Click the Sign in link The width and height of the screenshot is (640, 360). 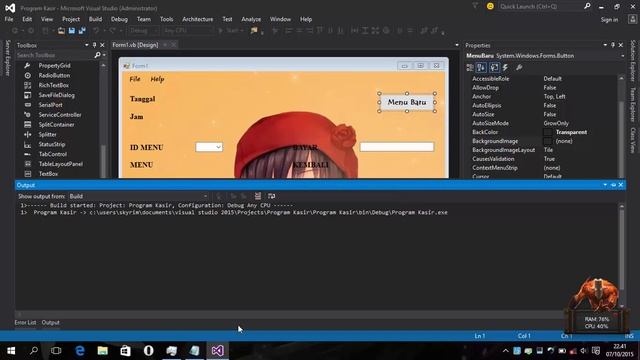609,20
